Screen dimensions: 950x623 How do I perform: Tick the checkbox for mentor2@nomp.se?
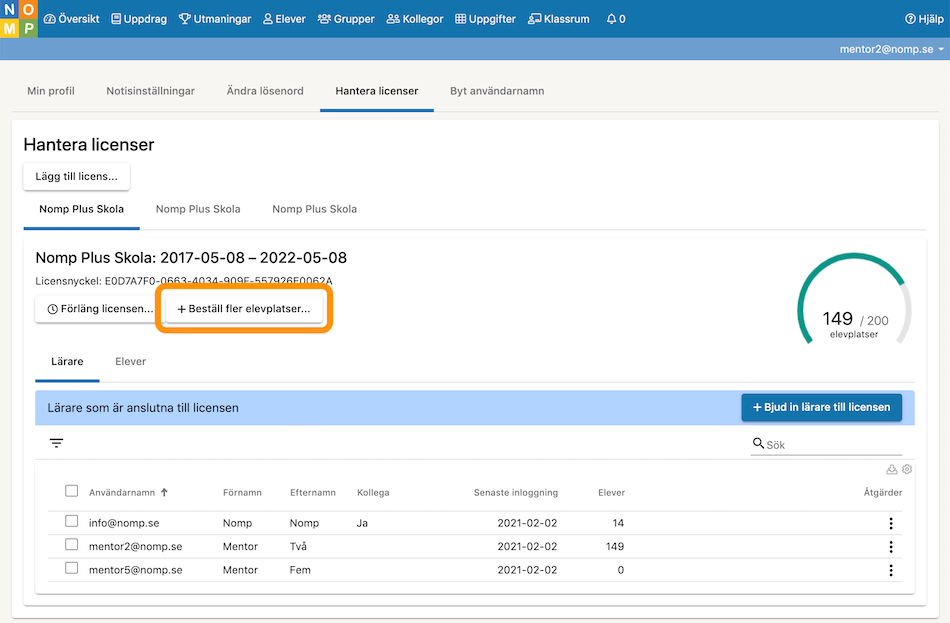pyautogui.click(x=71, y=545)
